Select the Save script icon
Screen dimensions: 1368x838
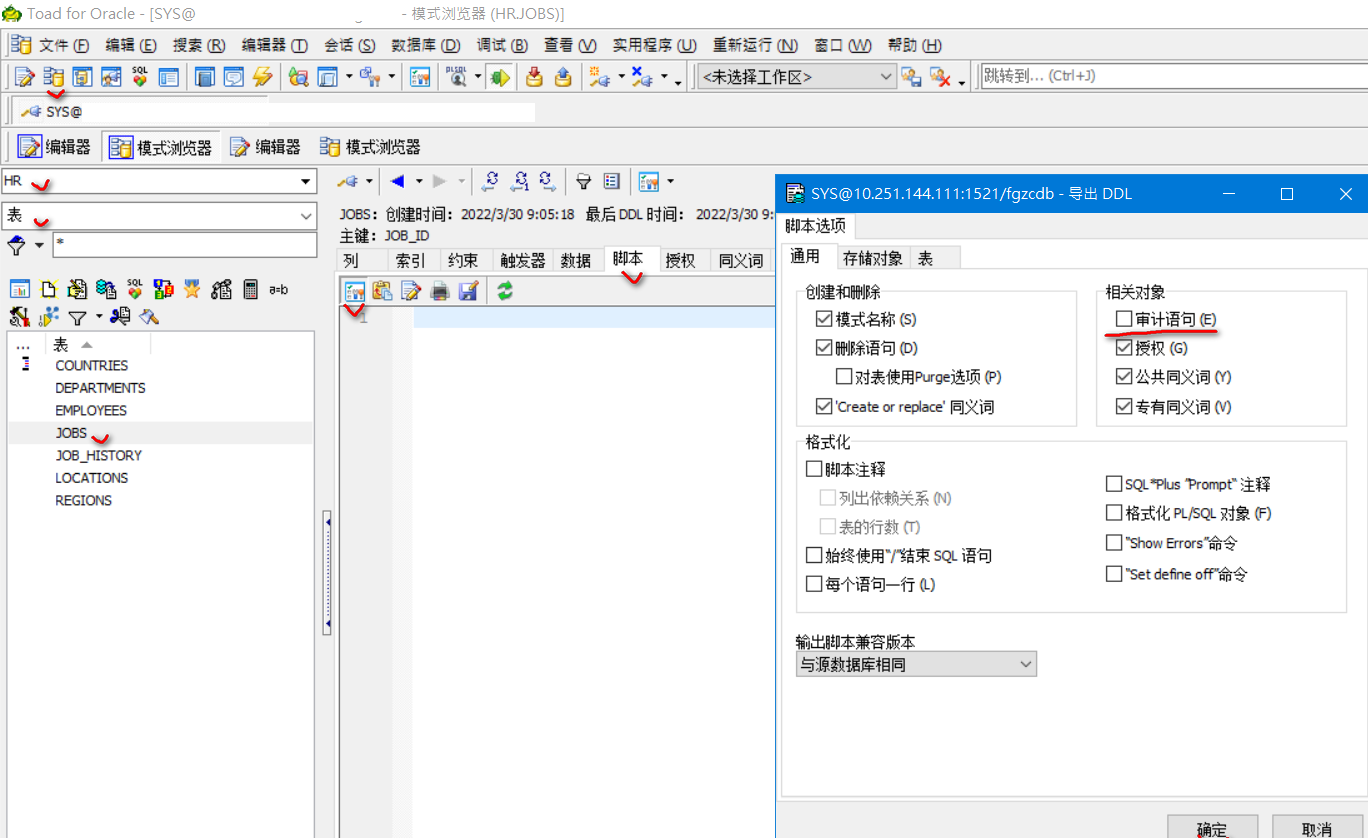click(x=467, y=290)
